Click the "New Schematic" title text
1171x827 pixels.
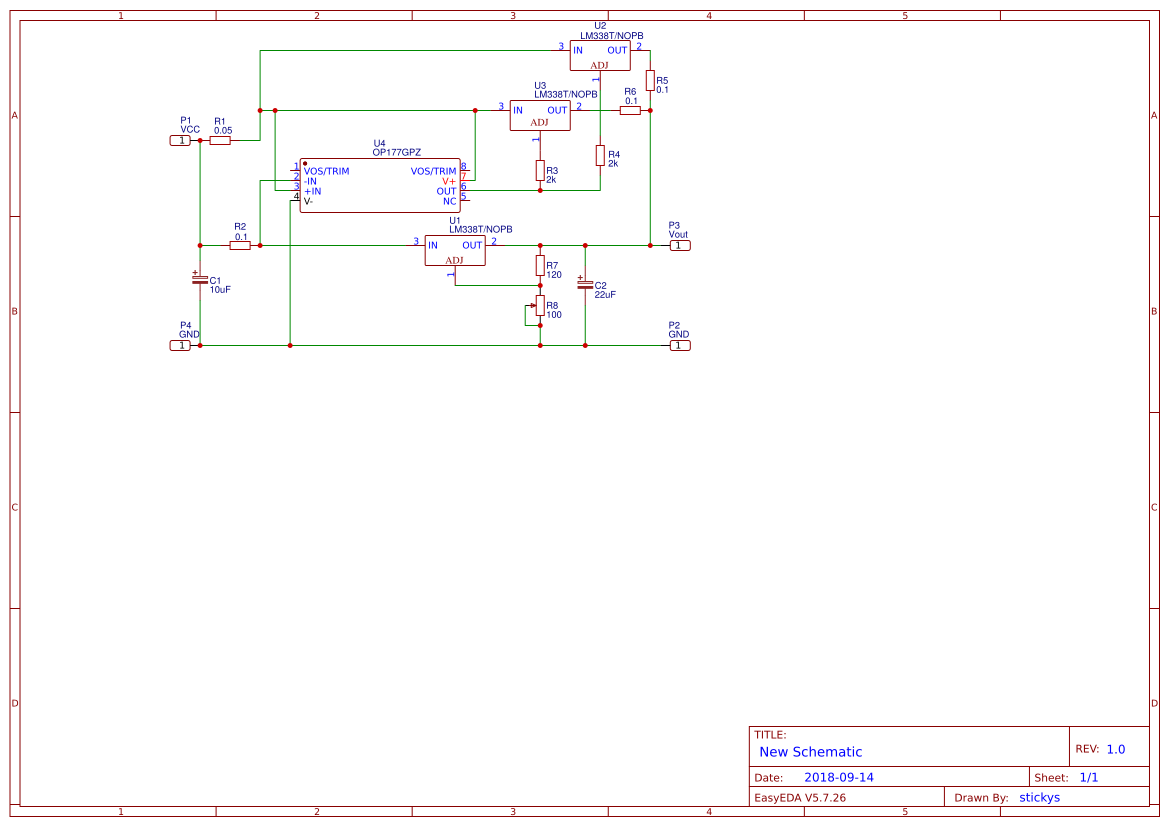tap(810, 752)
